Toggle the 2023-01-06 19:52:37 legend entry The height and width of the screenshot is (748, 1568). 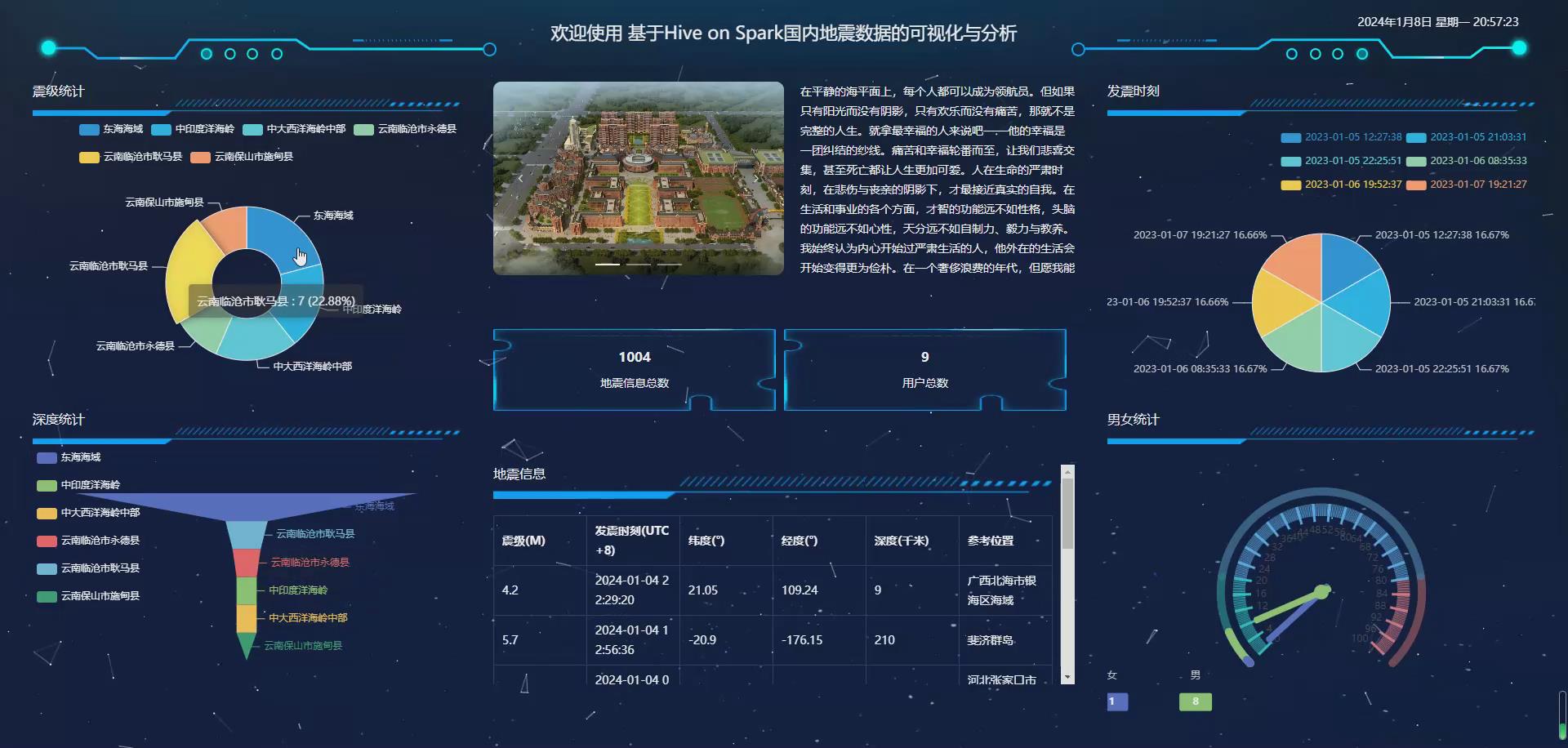point(1341,185)
